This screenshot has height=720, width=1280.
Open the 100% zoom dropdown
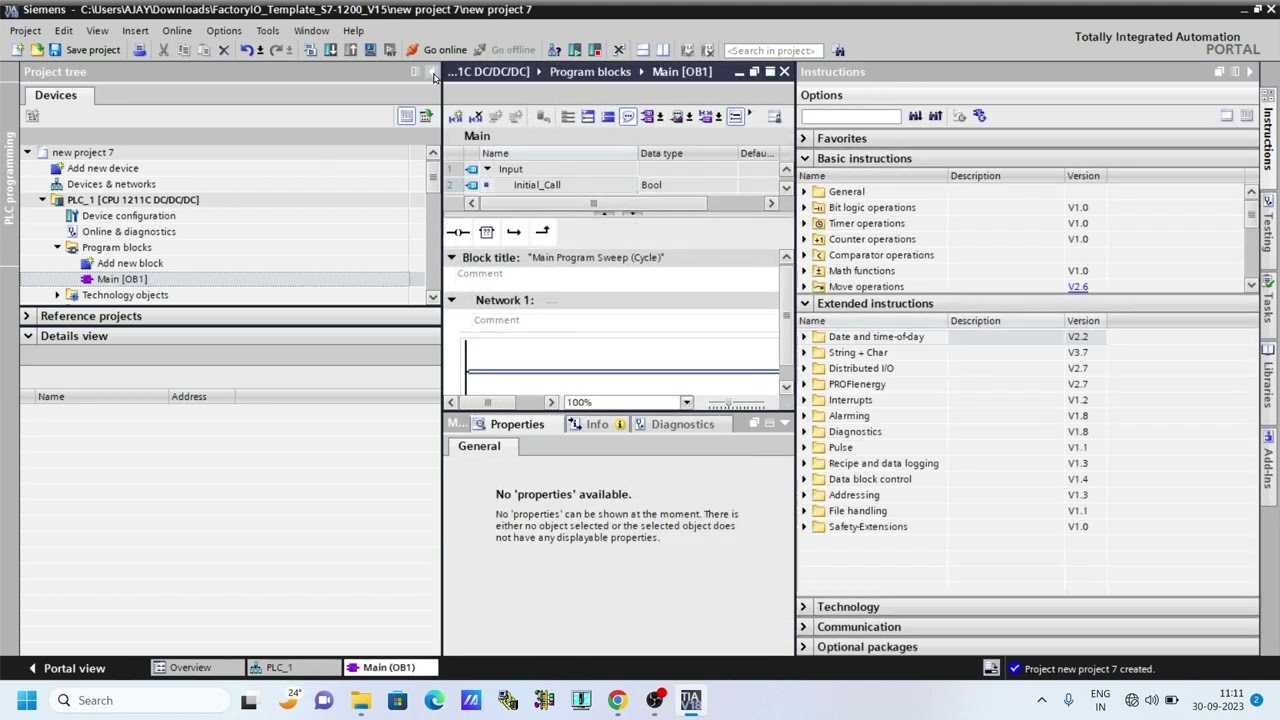686,403
